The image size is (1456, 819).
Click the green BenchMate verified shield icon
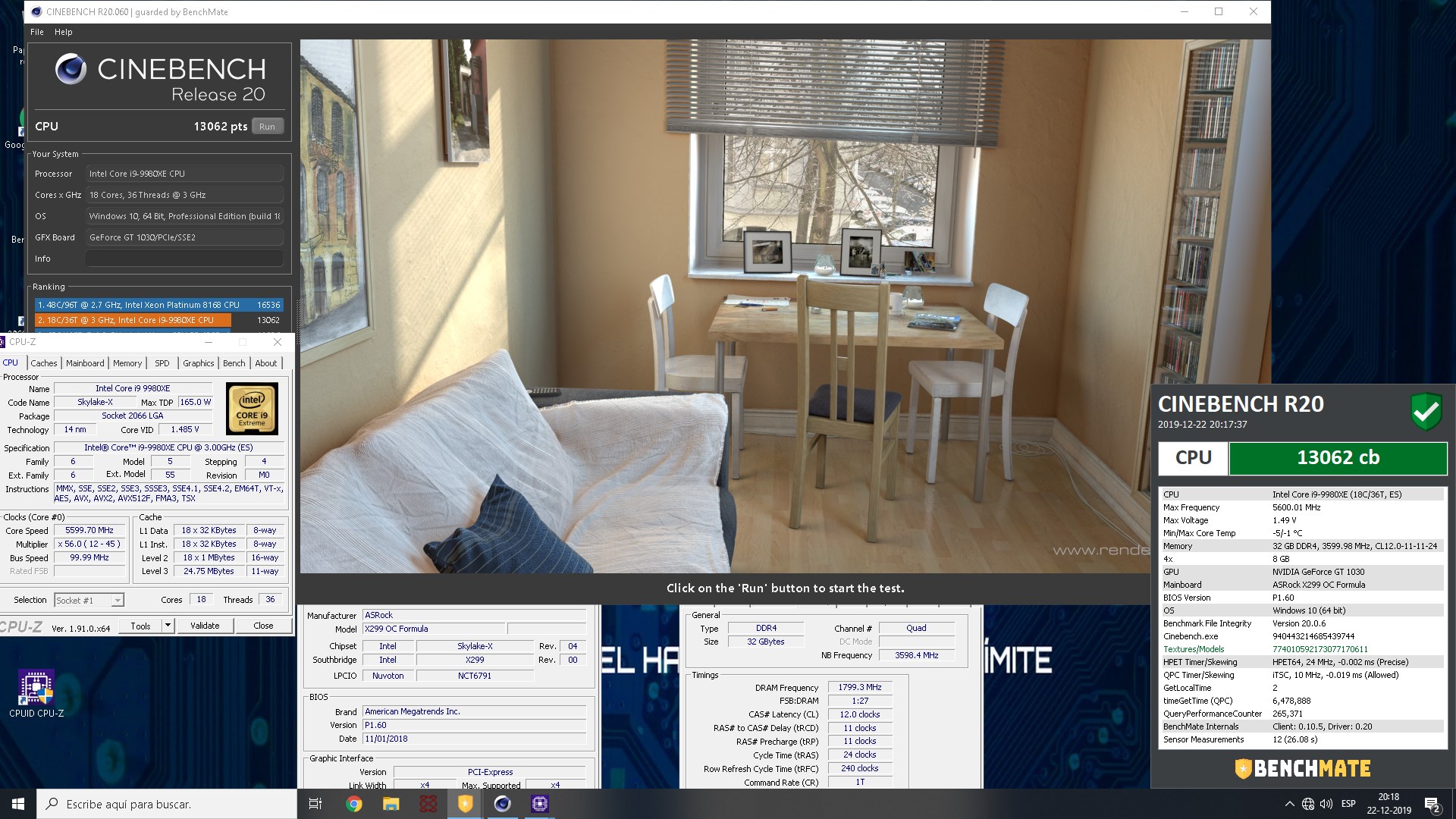coord(1426,412)
